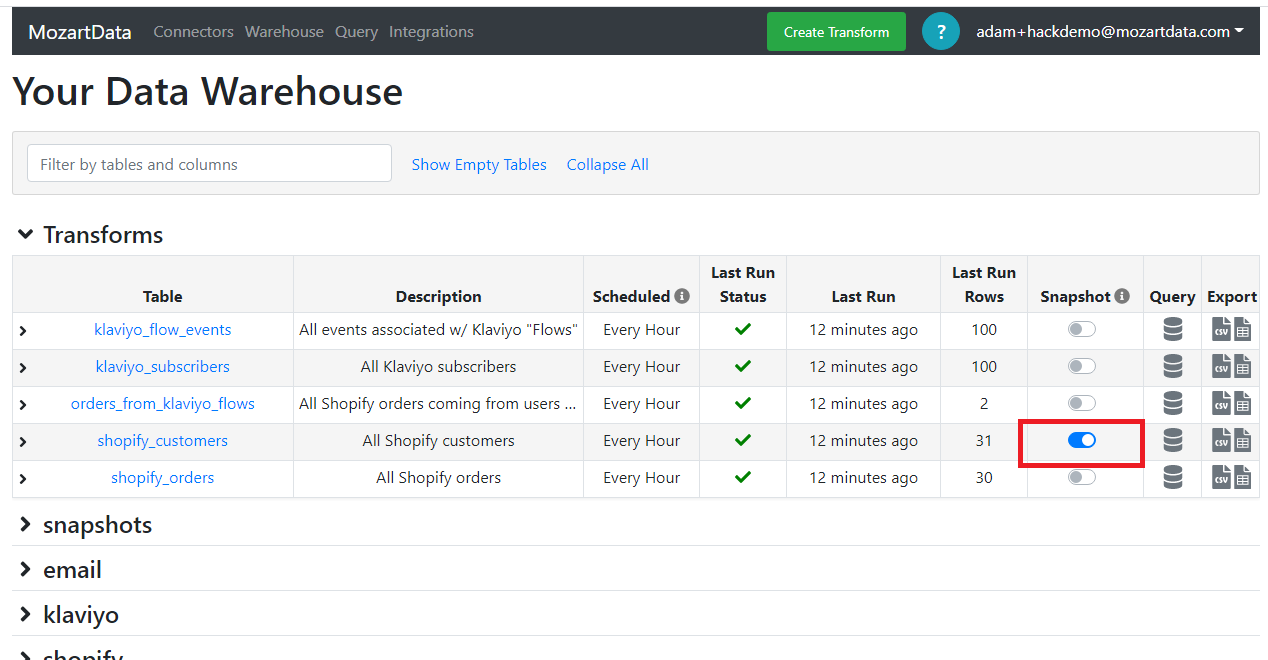Open query for shopify_orders table
Screen dimensions: 1268x660
click(1173, 477)
